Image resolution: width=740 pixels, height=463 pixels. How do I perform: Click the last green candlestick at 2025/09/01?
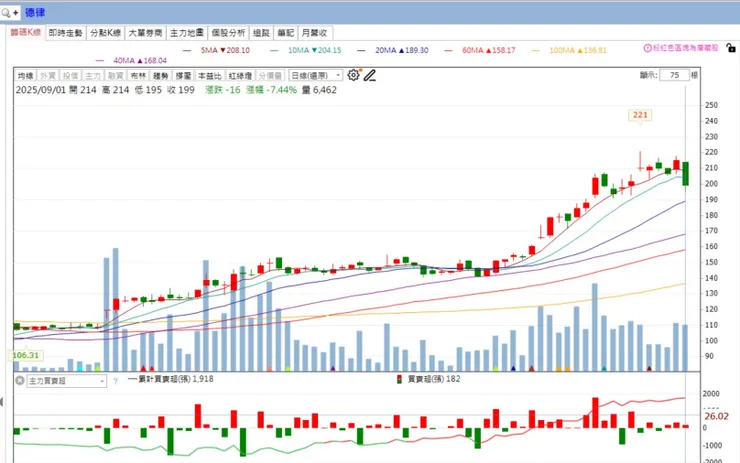point(685,174)
